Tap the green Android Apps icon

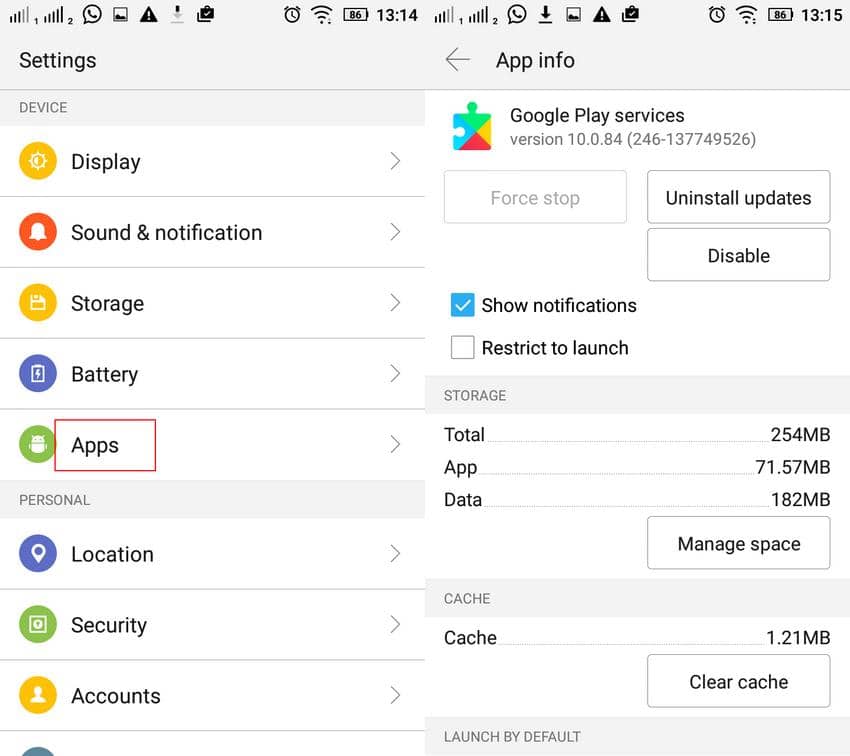tap(37, 445)
